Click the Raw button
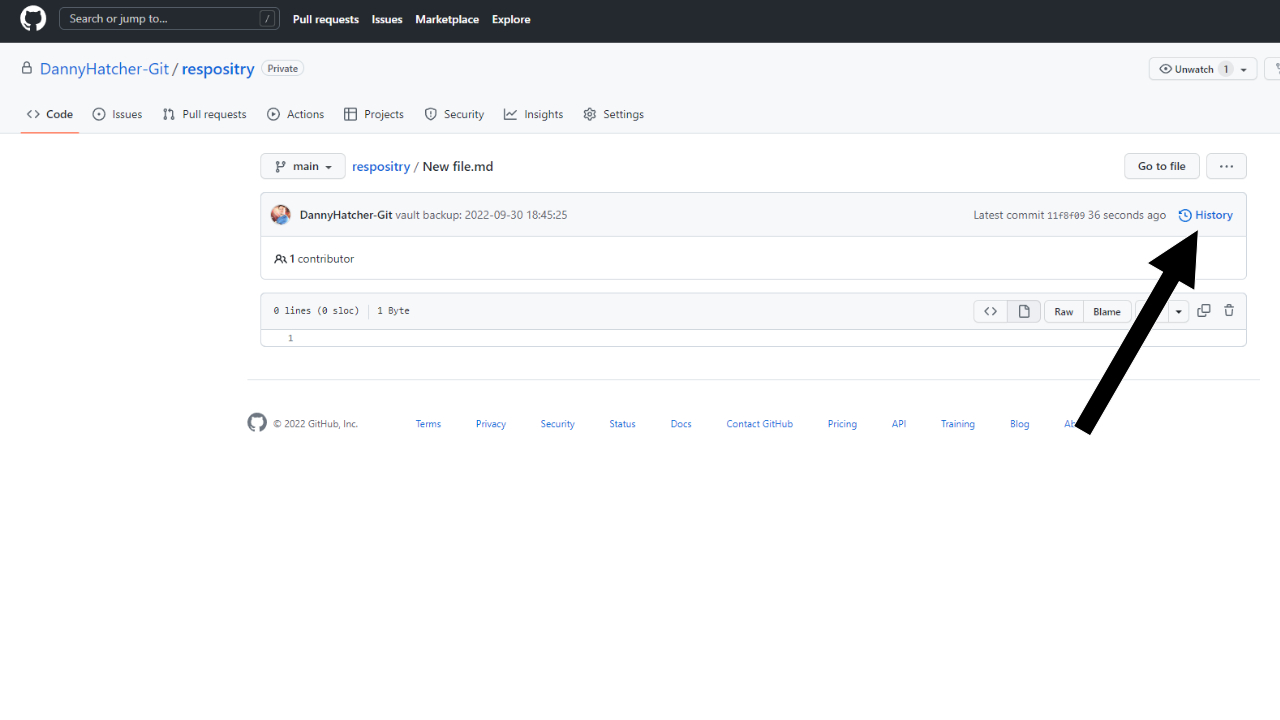The width and height of the screenshot is (1280, 720). [x=1063, y=311]
